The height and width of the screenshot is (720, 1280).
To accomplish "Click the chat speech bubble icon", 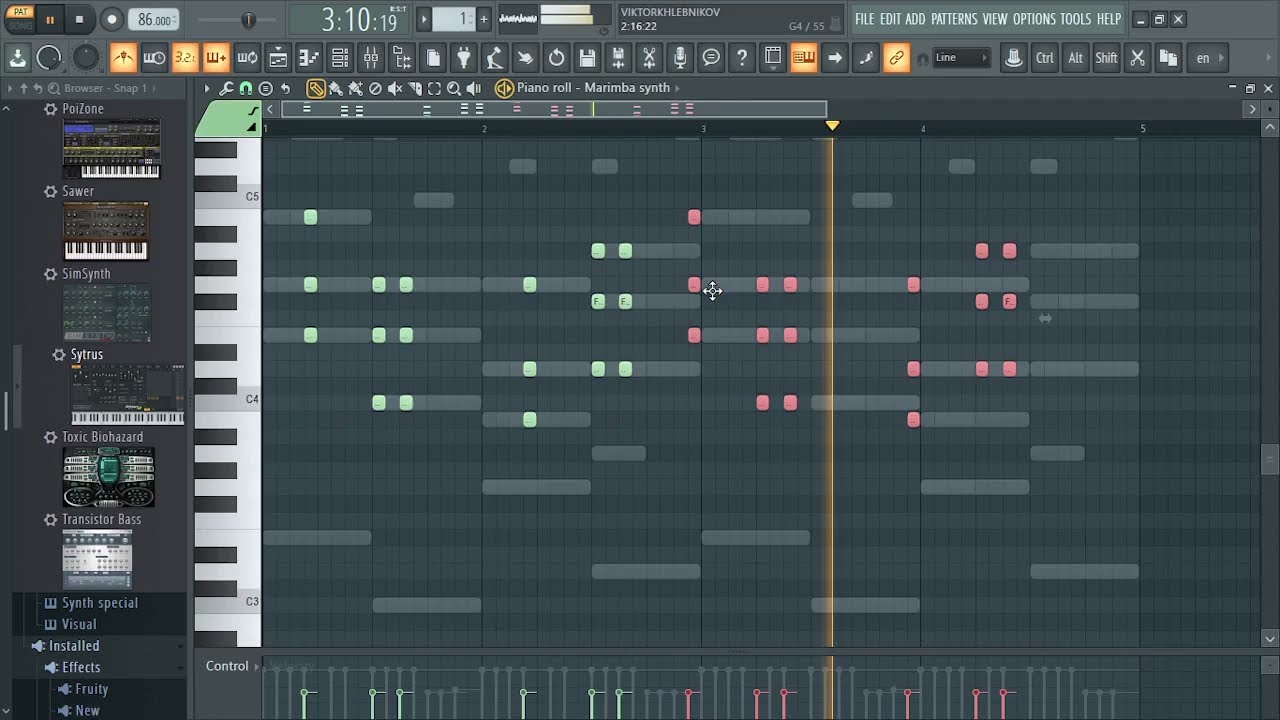I will coord(711,58).
